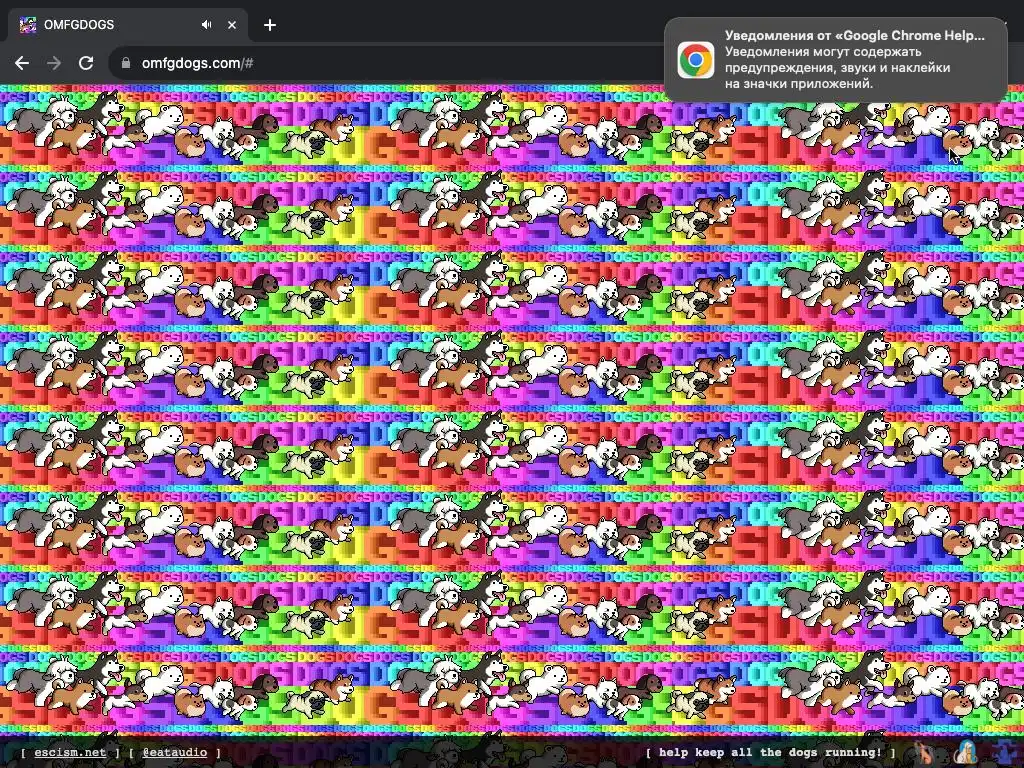Open the Google Chrome Help notification
Screen dimensions: 1024x768
(835, 60)
